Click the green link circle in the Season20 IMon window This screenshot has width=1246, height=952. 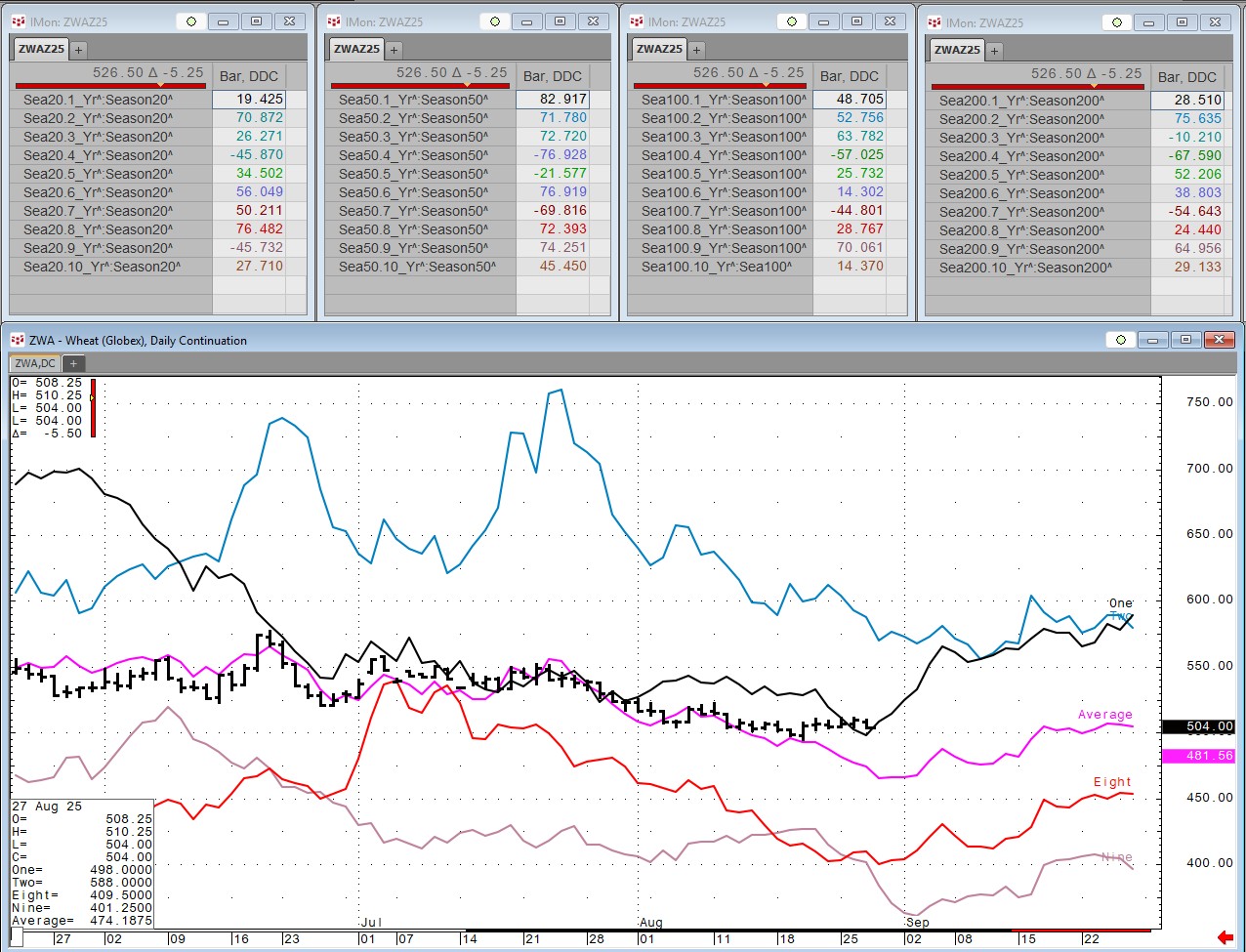click(191, 21)
